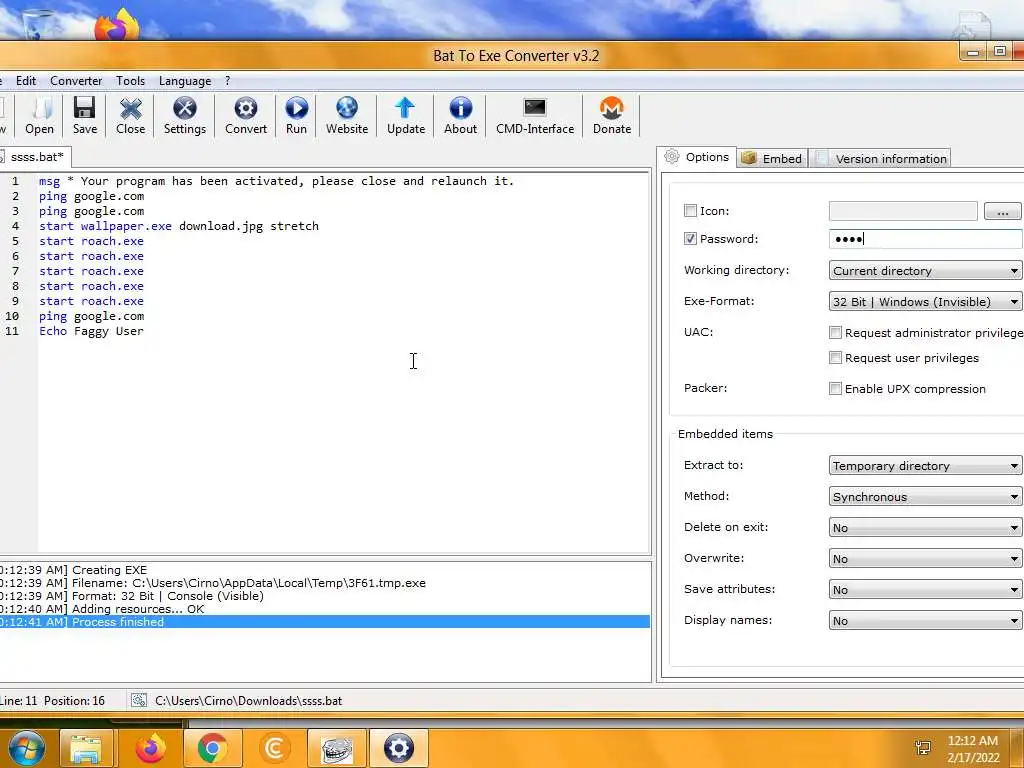1024x768 pixels.
Task: Click the taskbar clock showing 12:12 AM
Action: click(x=973, y=749)
